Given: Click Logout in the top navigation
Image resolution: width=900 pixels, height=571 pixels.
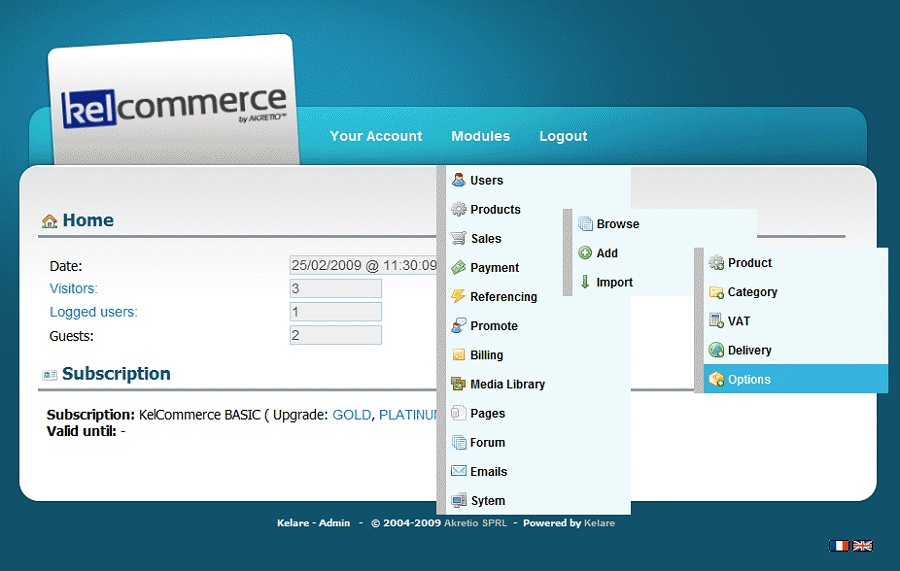Looking at the screenshot, I should 563,136.
